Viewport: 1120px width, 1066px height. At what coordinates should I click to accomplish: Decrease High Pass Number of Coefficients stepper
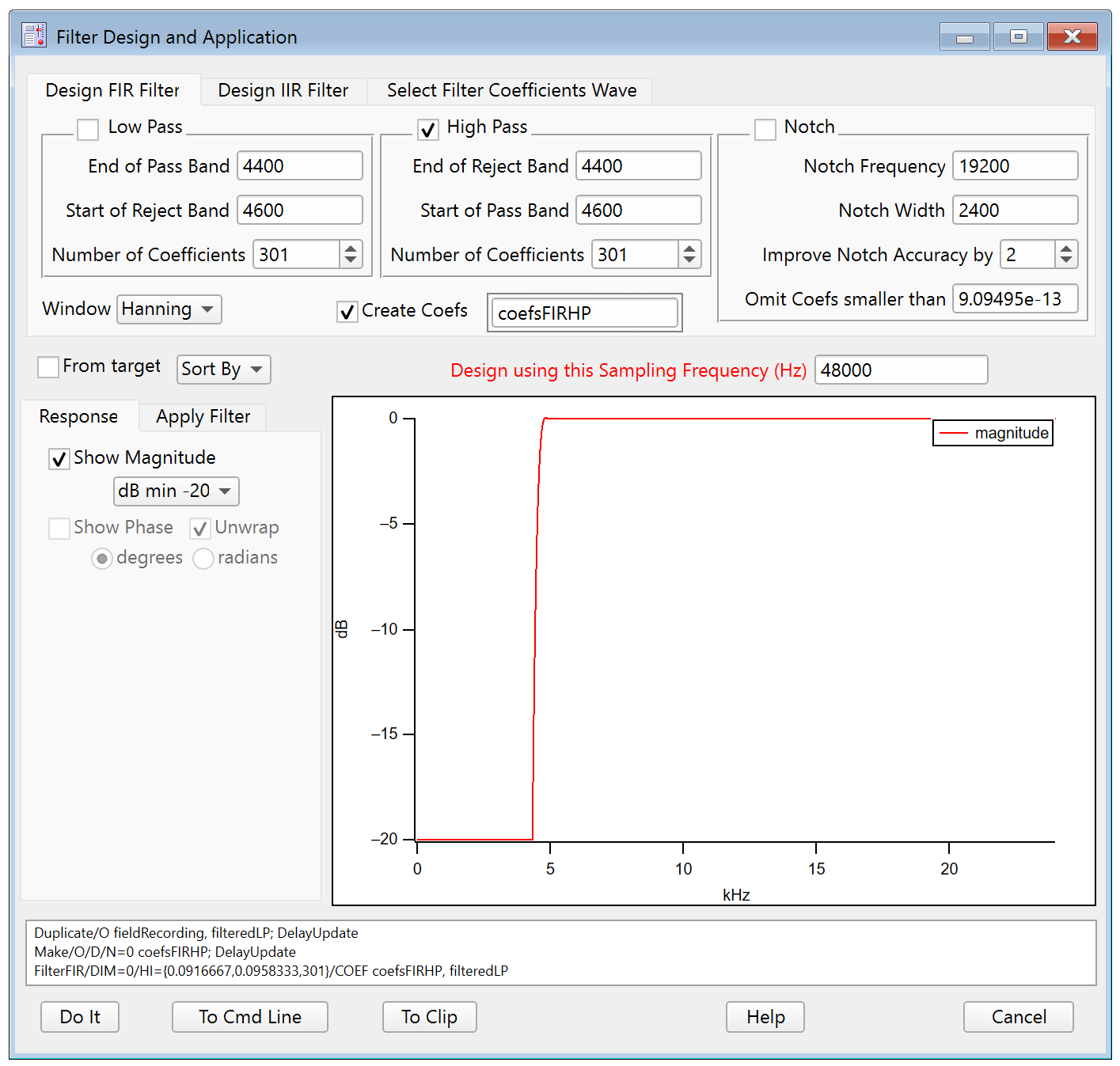pos(689,260)
